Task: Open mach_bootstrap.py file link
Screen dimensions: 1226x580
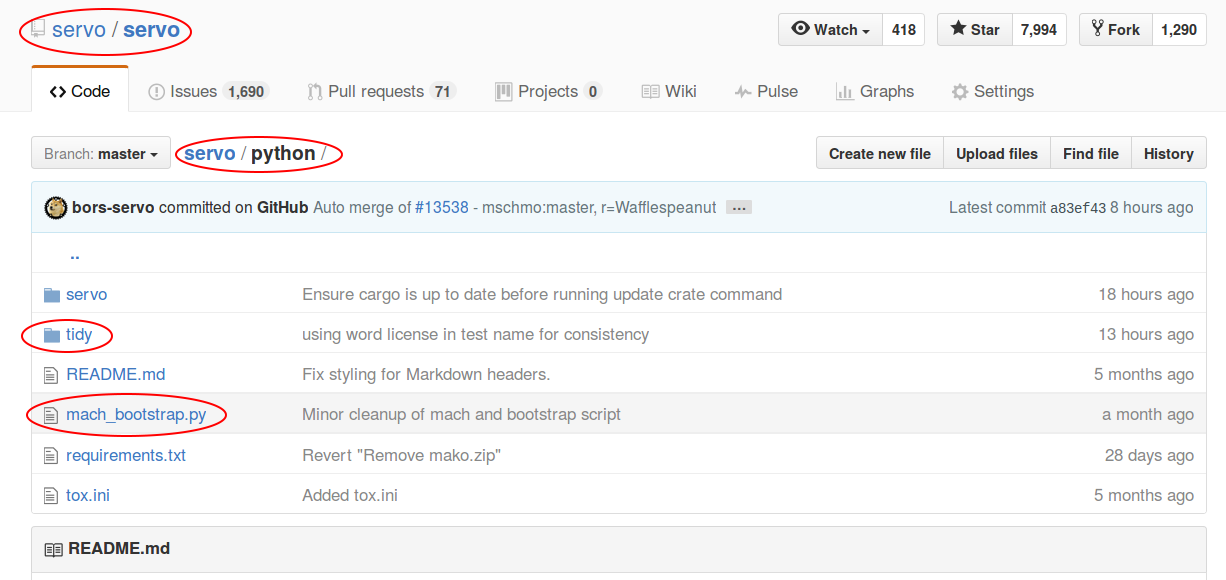Action: 136,415
